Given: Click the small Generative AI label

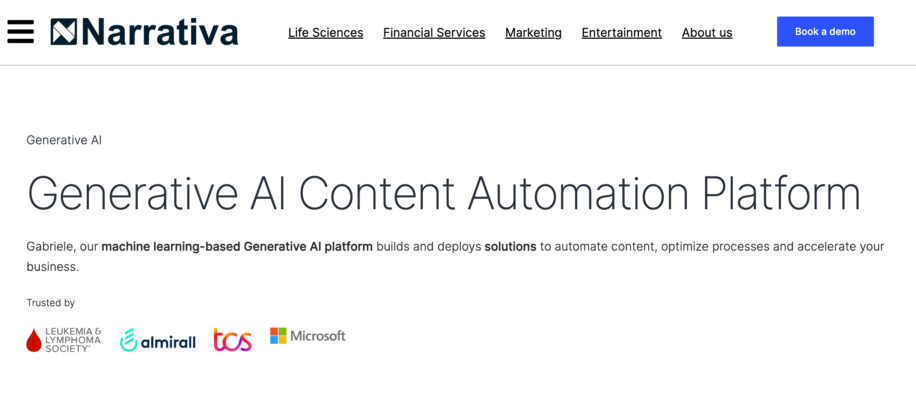Looking at the screenshot, I should click(64, 140).
